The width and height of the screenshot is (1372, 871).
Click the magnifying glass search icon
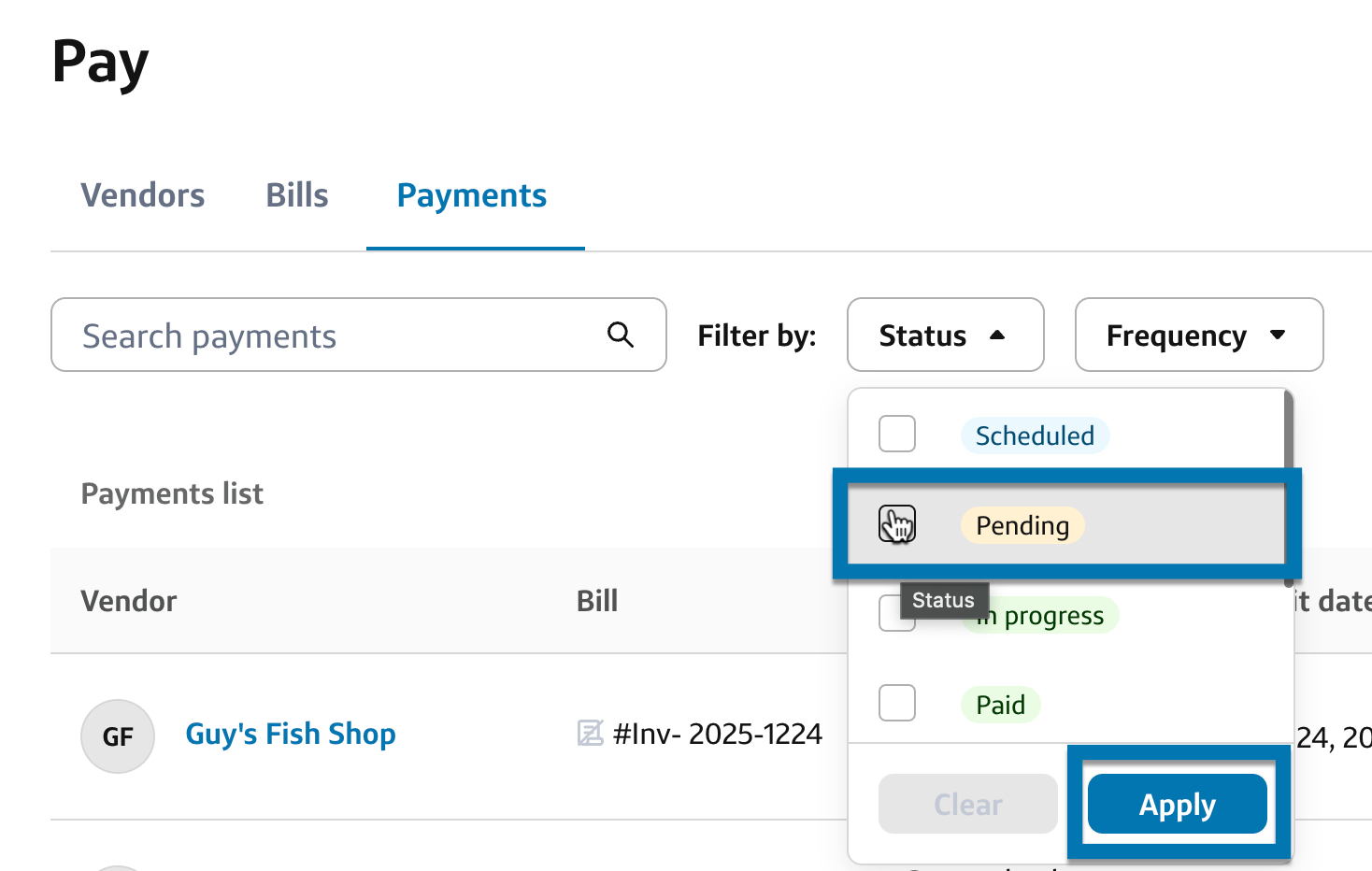coord(621,335)
